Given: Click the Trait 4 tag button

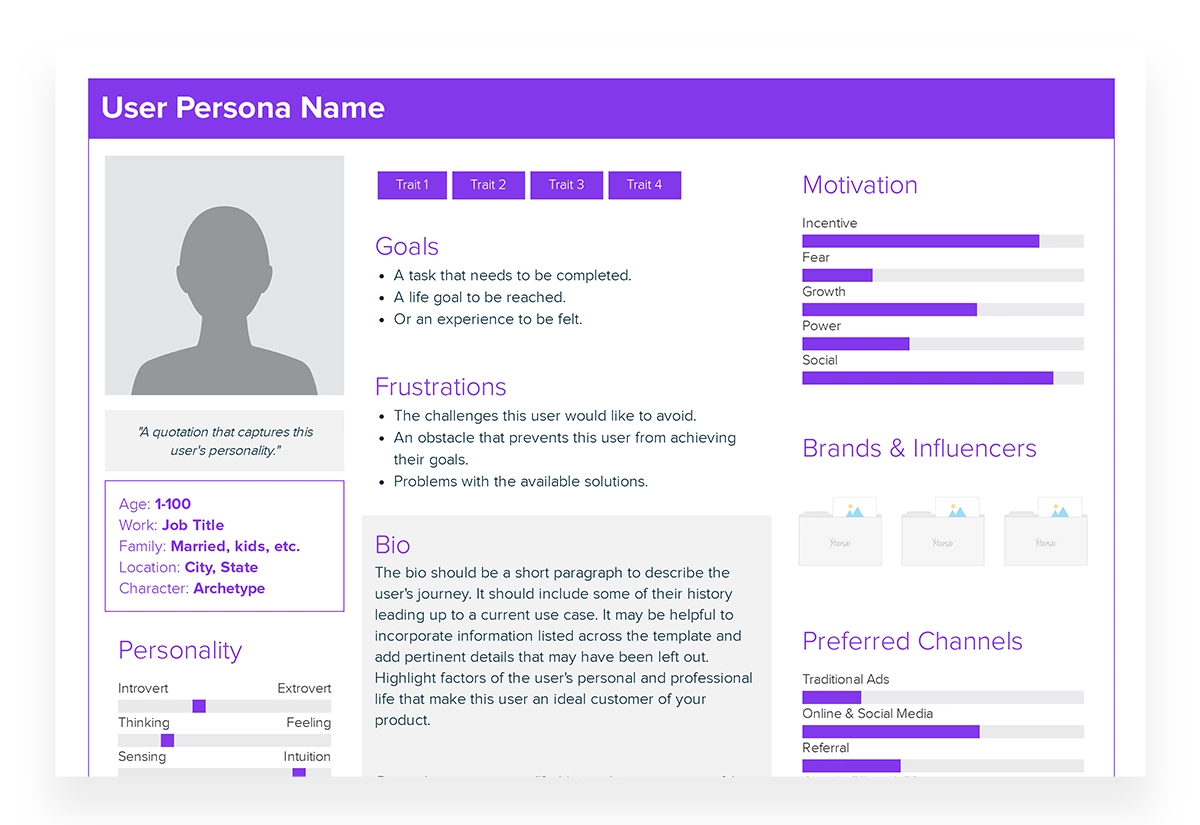Looking at the screenshot, I should [x=645, y=185].
